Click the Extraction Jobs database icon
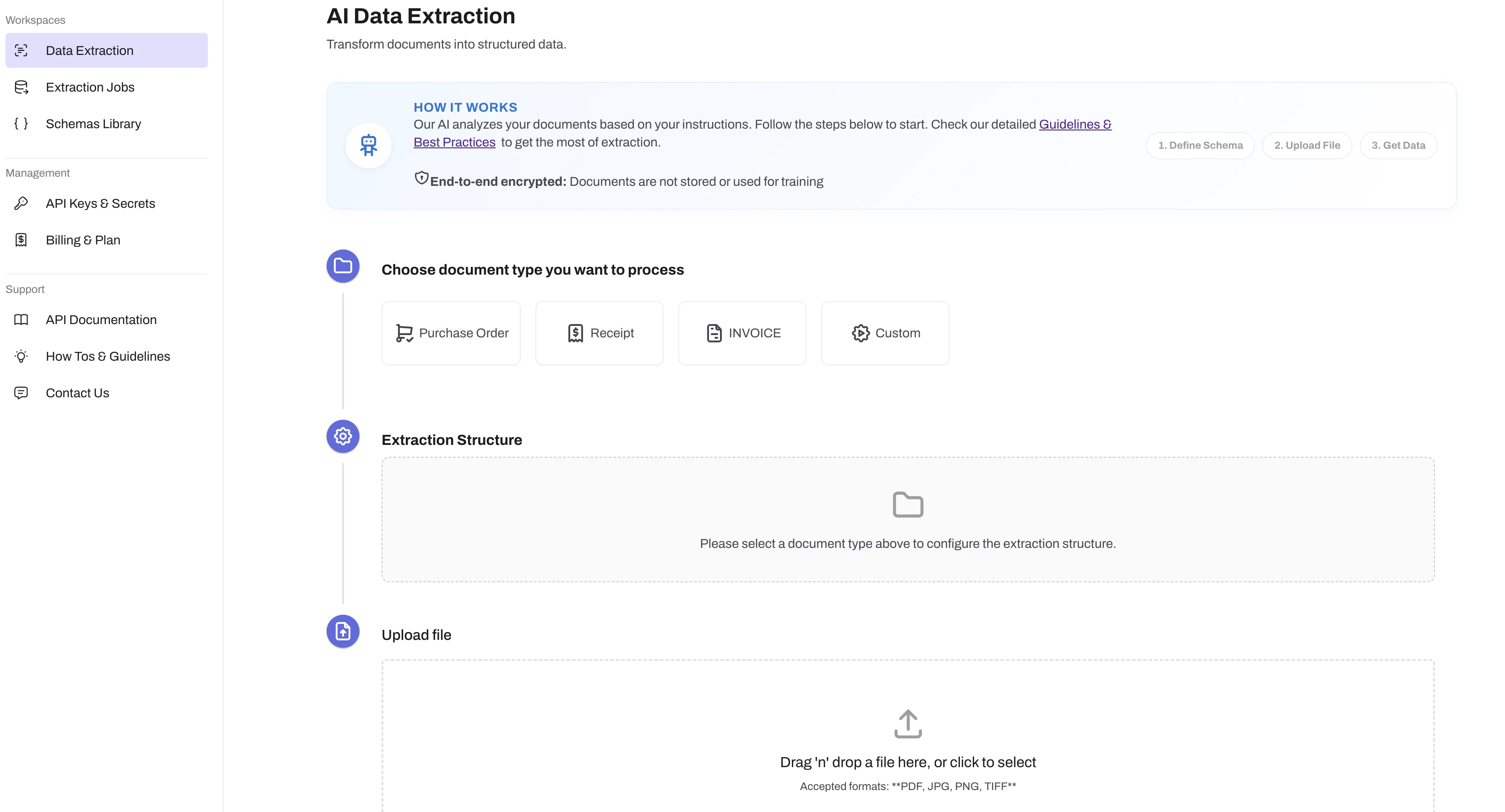The image size is (1505, 812). point(21,87)
